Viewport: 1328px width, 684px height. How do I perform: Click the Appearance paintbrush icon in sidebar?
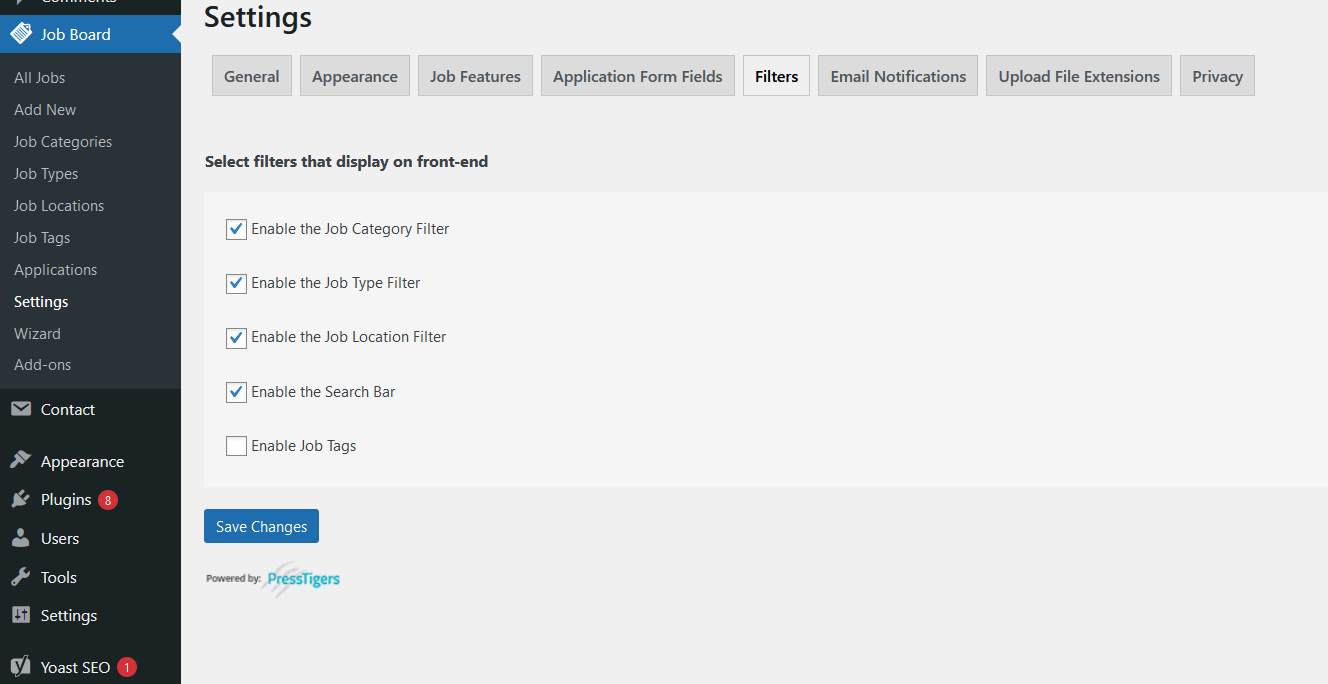coord(20,461)
